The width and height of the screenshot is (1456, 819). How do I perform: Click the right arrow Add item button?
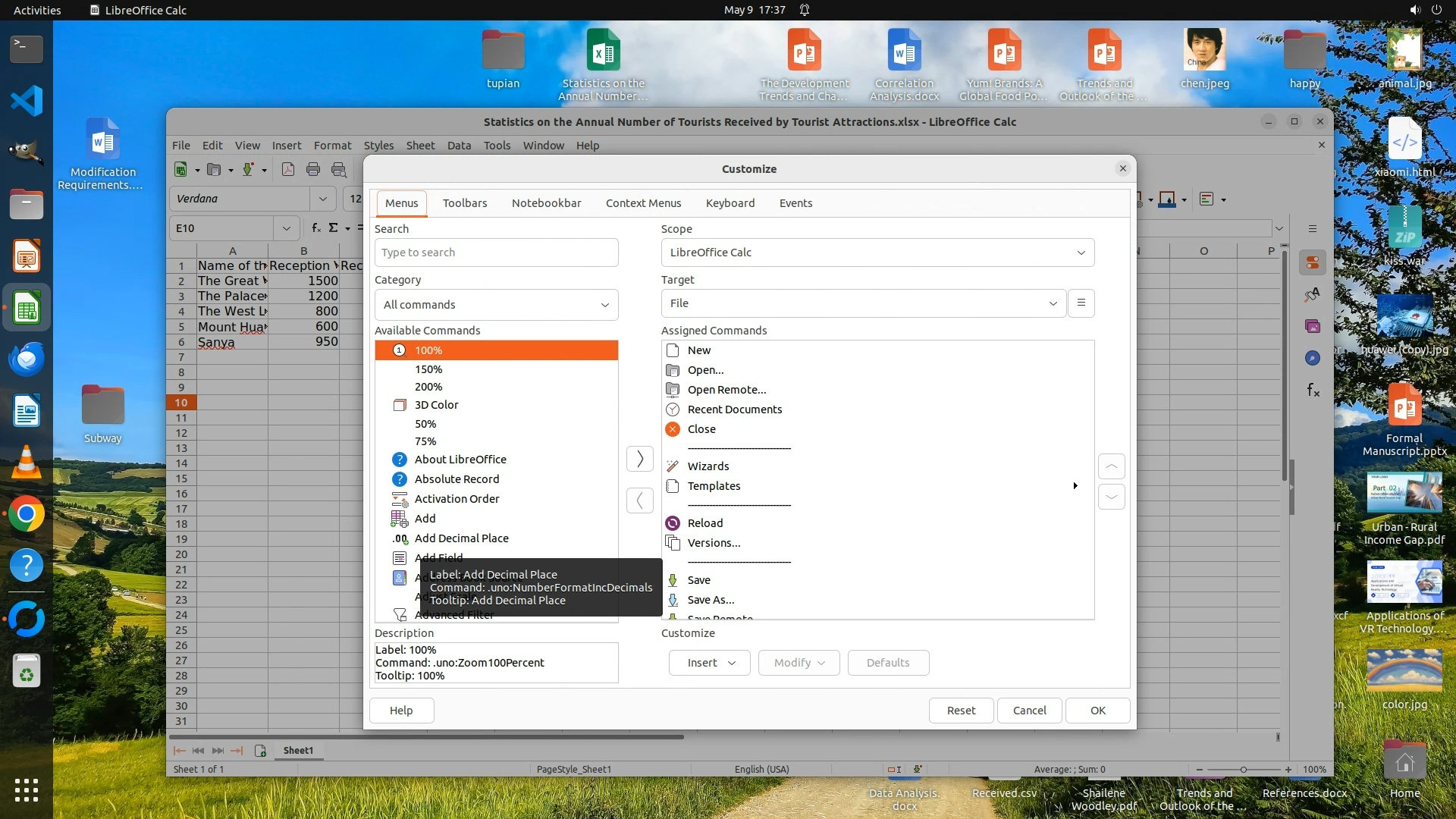(x=640, y=459)
